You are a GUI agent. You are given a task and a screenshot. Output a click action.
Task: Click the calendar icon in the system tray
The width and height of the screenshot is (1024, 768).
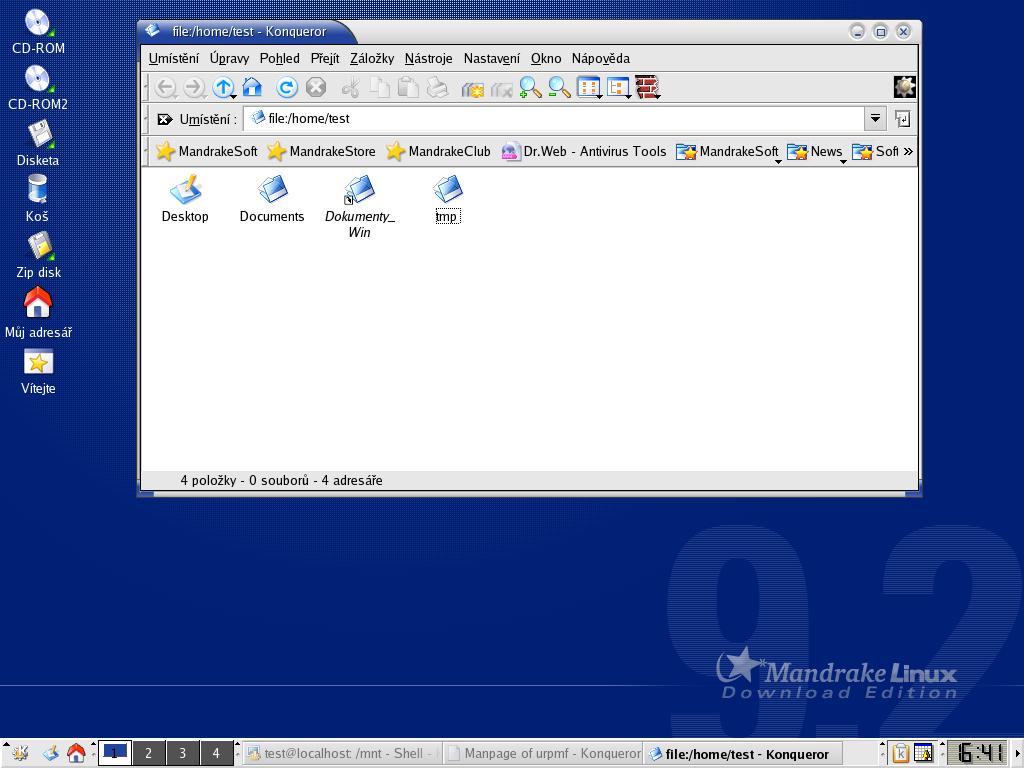tap(923, 753)
